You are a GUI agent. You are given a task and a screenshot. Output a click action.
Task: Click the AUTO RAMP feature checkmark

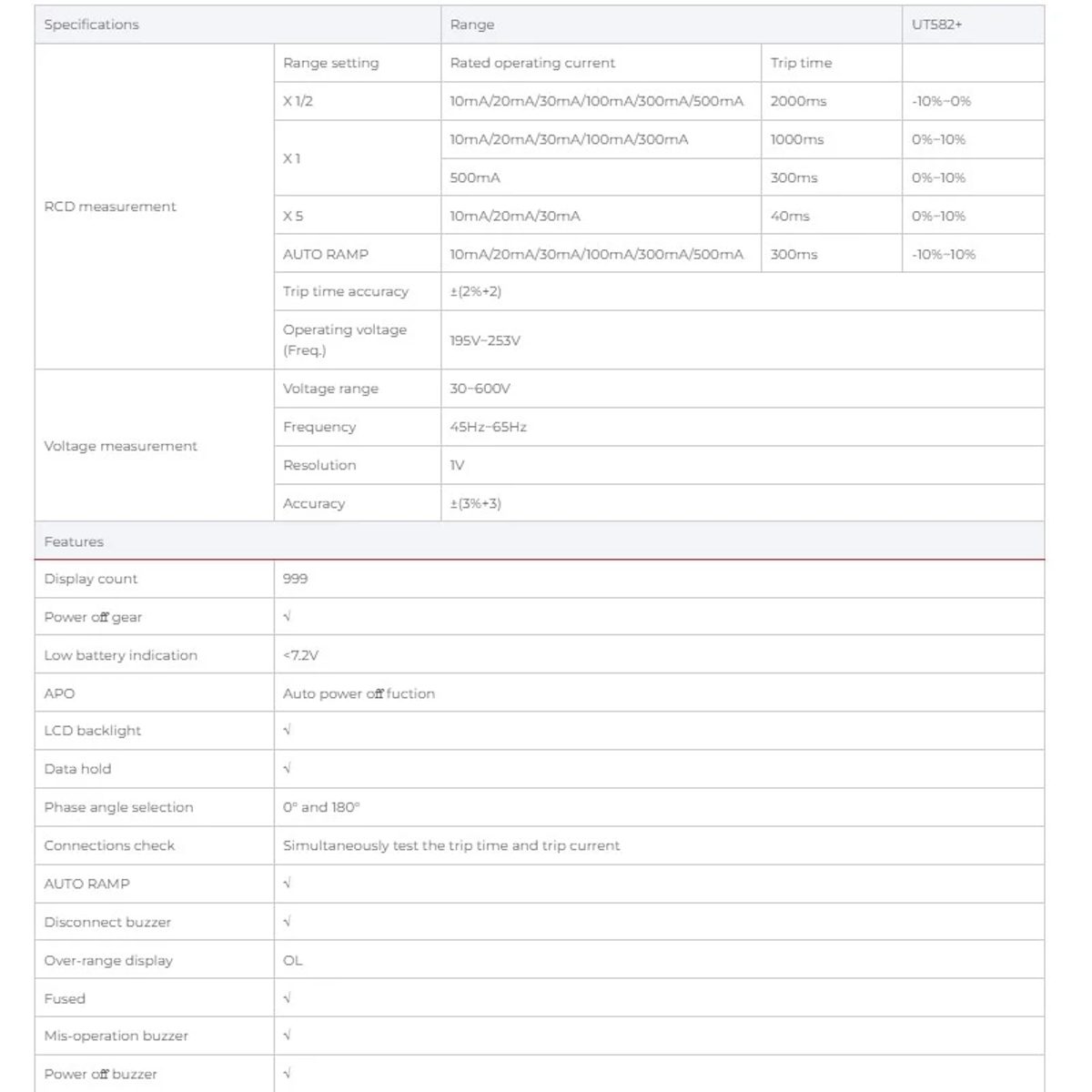tap(288, 884)
